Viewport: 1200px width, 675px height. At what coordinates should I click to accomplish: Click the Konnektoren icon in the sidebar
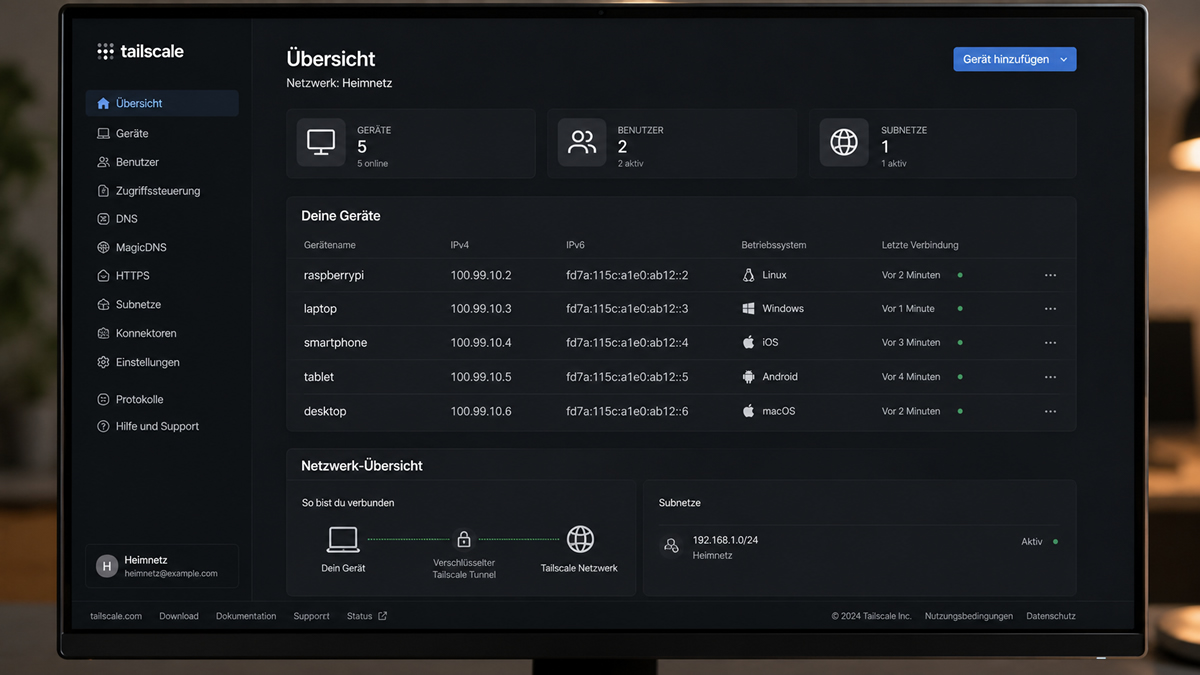tap(103, 333)
